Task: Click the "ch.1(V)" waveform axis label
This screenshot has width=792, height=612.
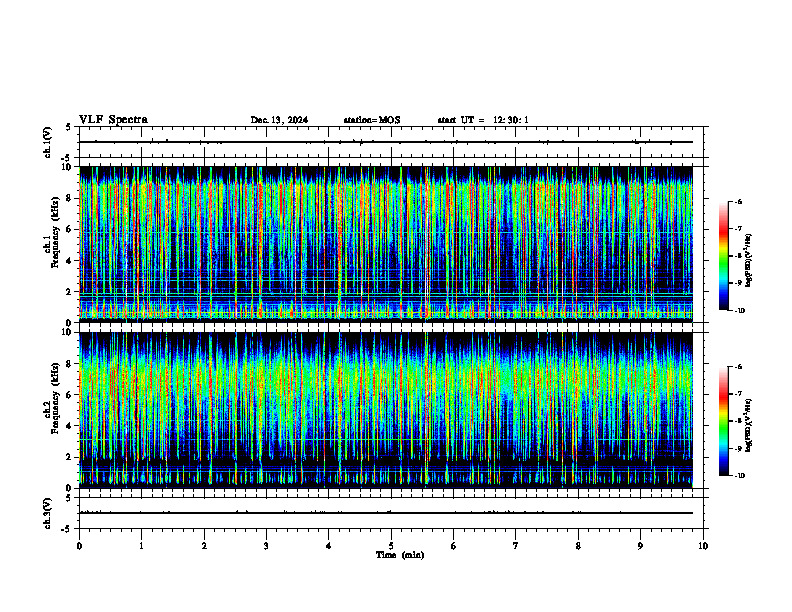Action: pyautogui.click(x=48, y=142)
